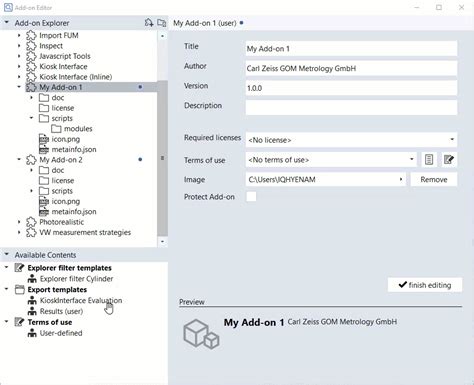Click the User-defined terms user icon
Screen dimensions: 474x385
(x=32, y=333)
